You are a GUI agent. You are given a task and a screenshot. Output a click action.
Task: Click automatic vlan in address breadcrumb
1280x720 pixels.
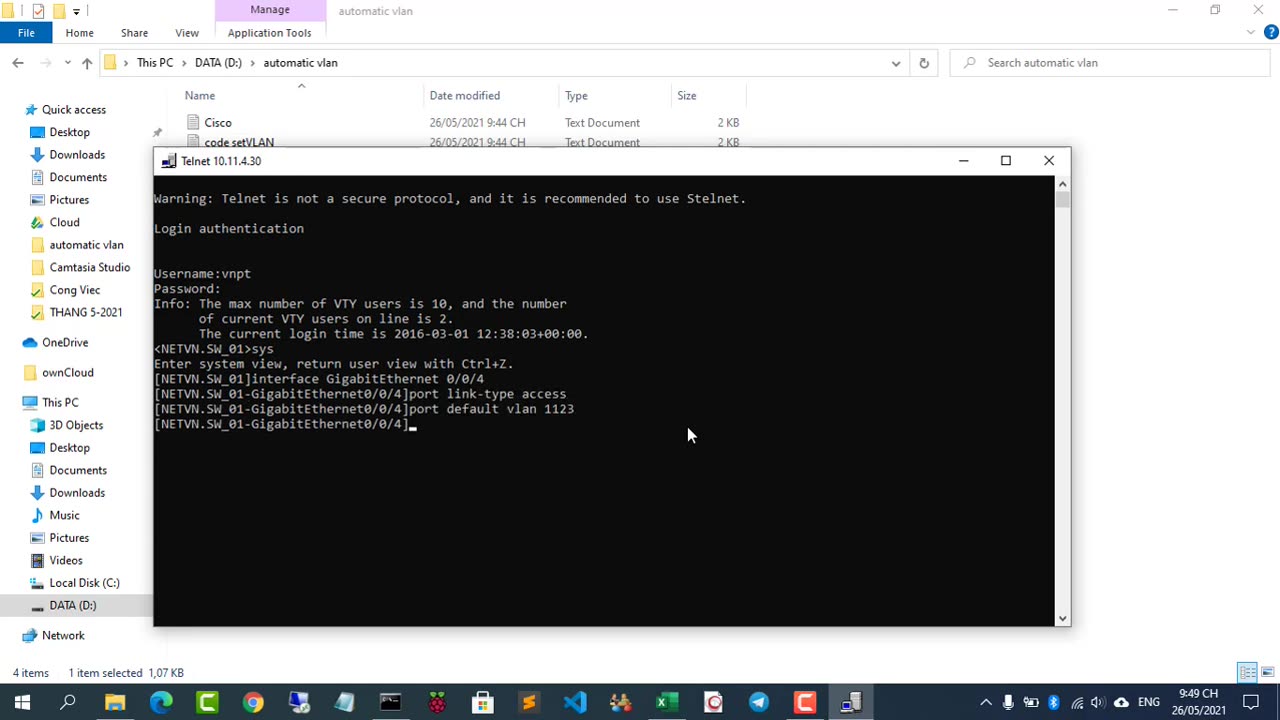tap(300, 63)
